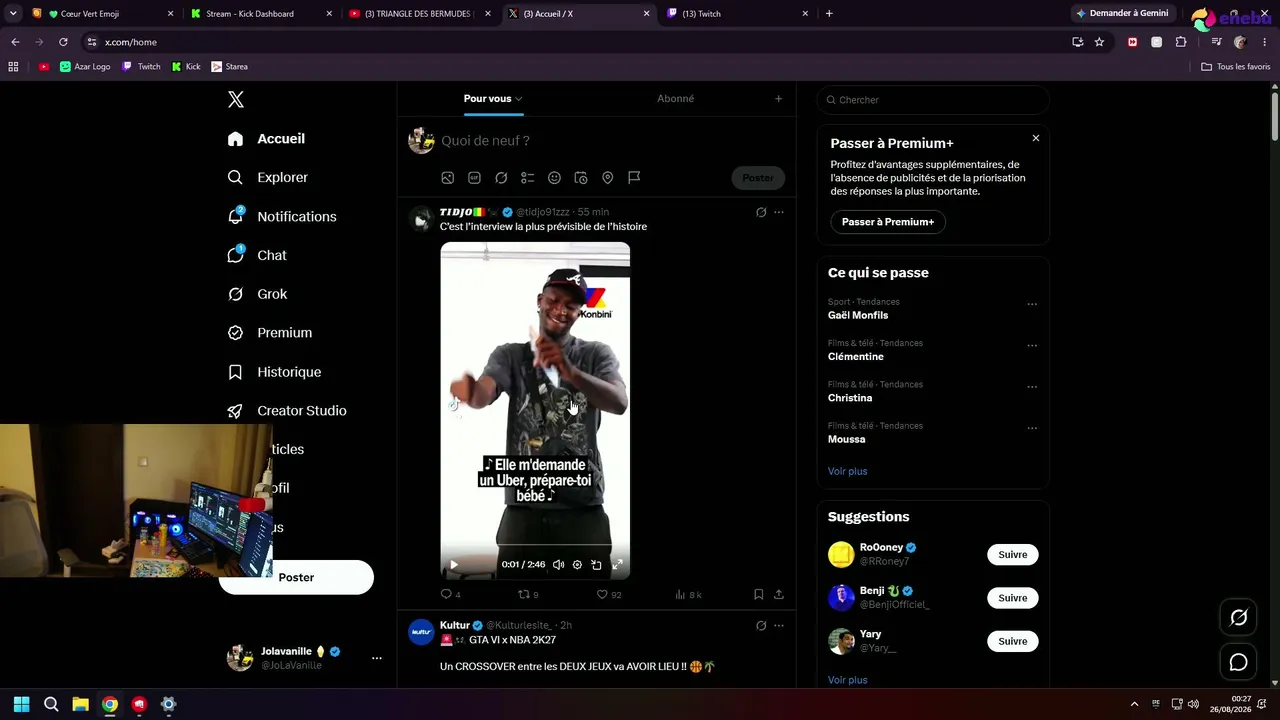Follow Ro0oney with the Suivre button
The height and width of the screenshot is (720, 1280).
click(1012, 555)
